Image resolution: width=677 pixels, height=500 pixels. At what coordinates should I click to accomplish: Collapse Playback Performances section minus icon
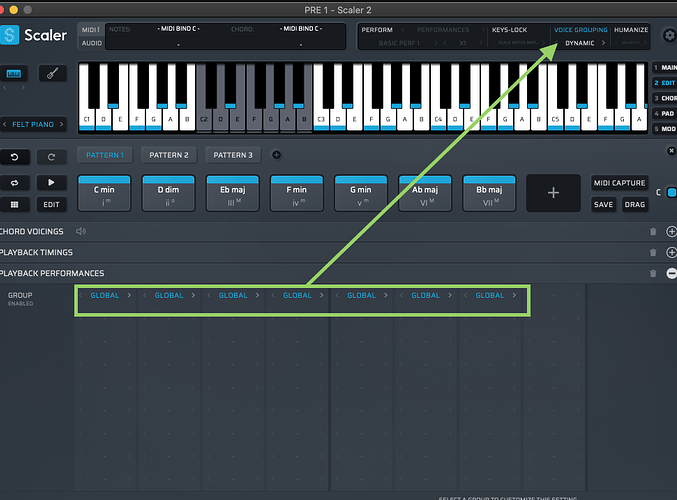coord(671,273)
